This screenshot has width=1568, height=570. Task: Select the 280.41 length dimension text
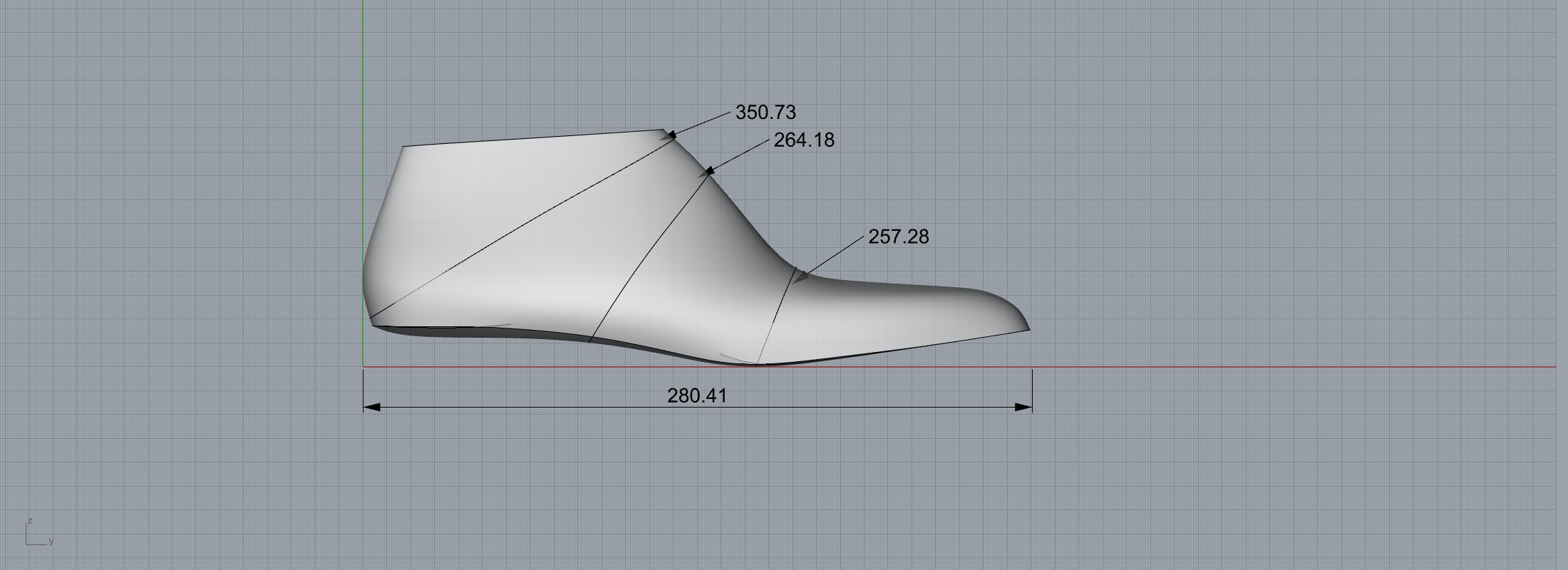[x=696, y=395]
